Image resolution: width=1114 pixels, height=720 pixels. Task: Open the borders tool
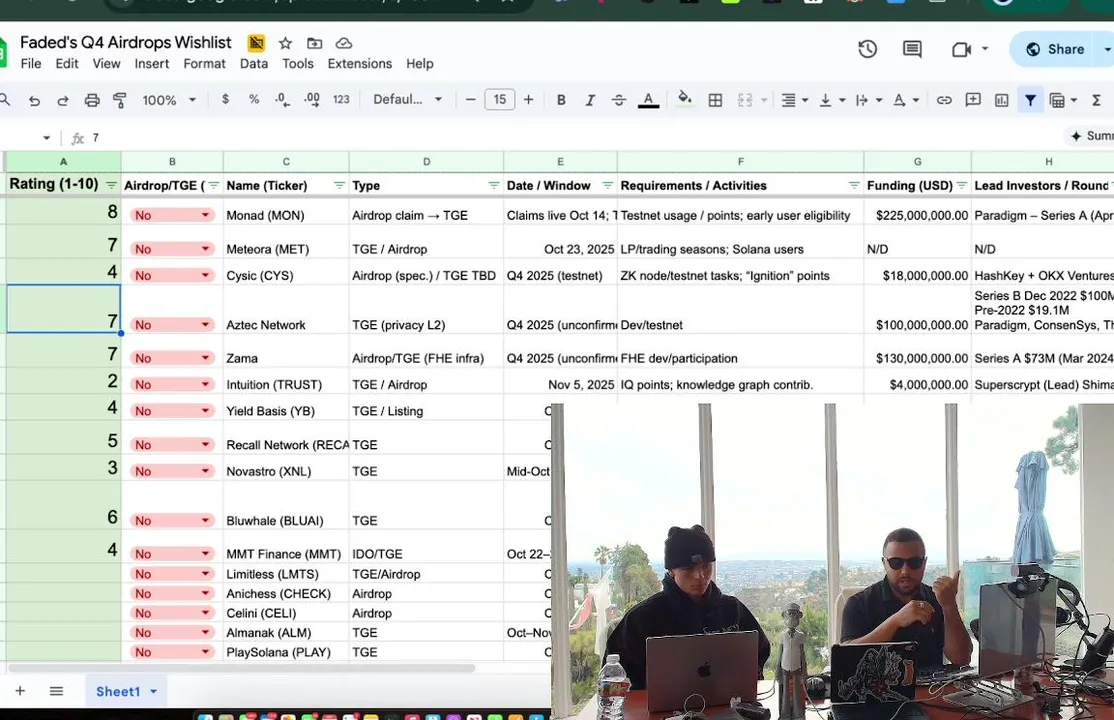click(715, 100)
